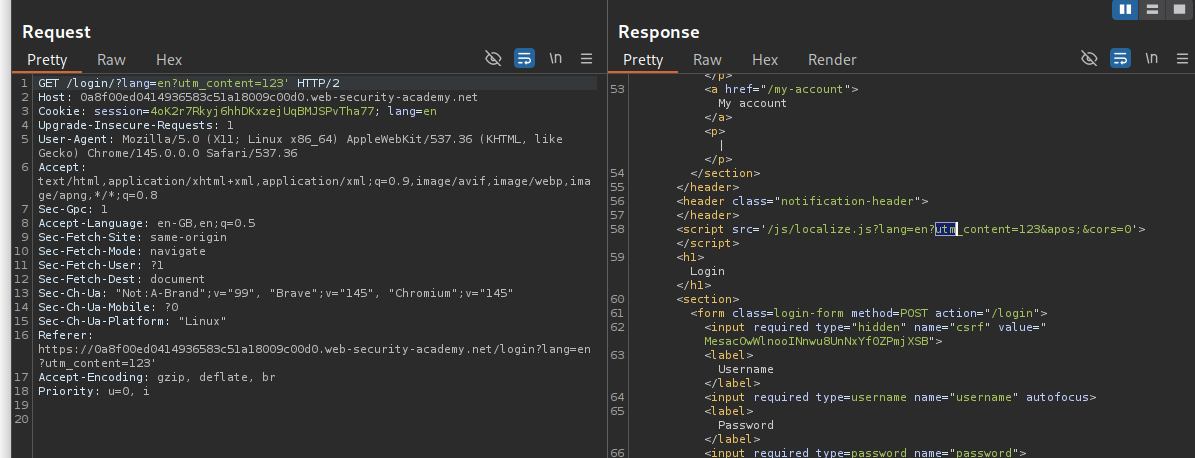The height and width of the screenshot is (458, 1195).
Task: Click the \n newline icon in Response
Action: 1152,59
